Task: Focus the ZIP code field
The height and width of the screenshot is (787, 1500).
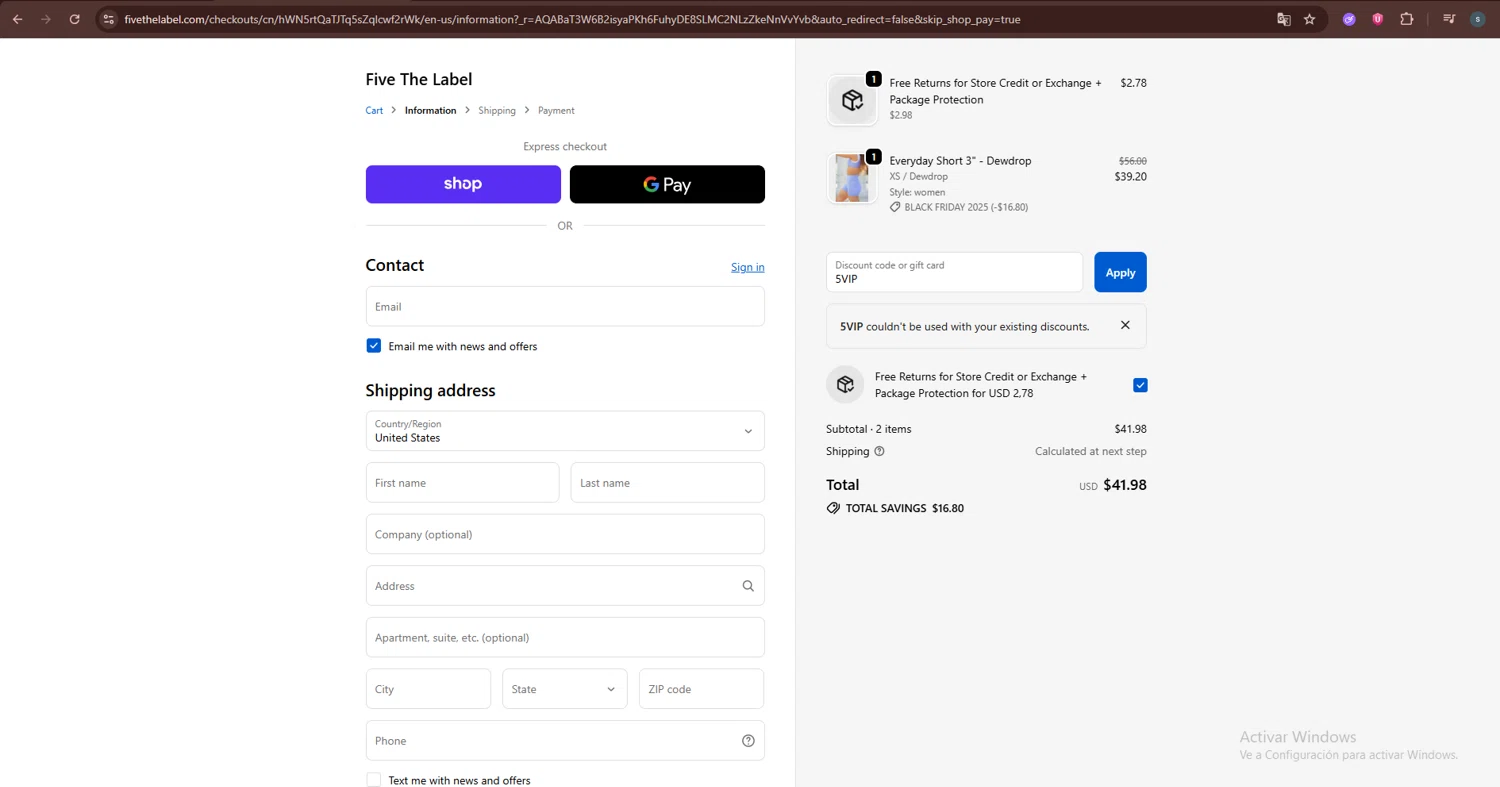Action: coord(702,689)
